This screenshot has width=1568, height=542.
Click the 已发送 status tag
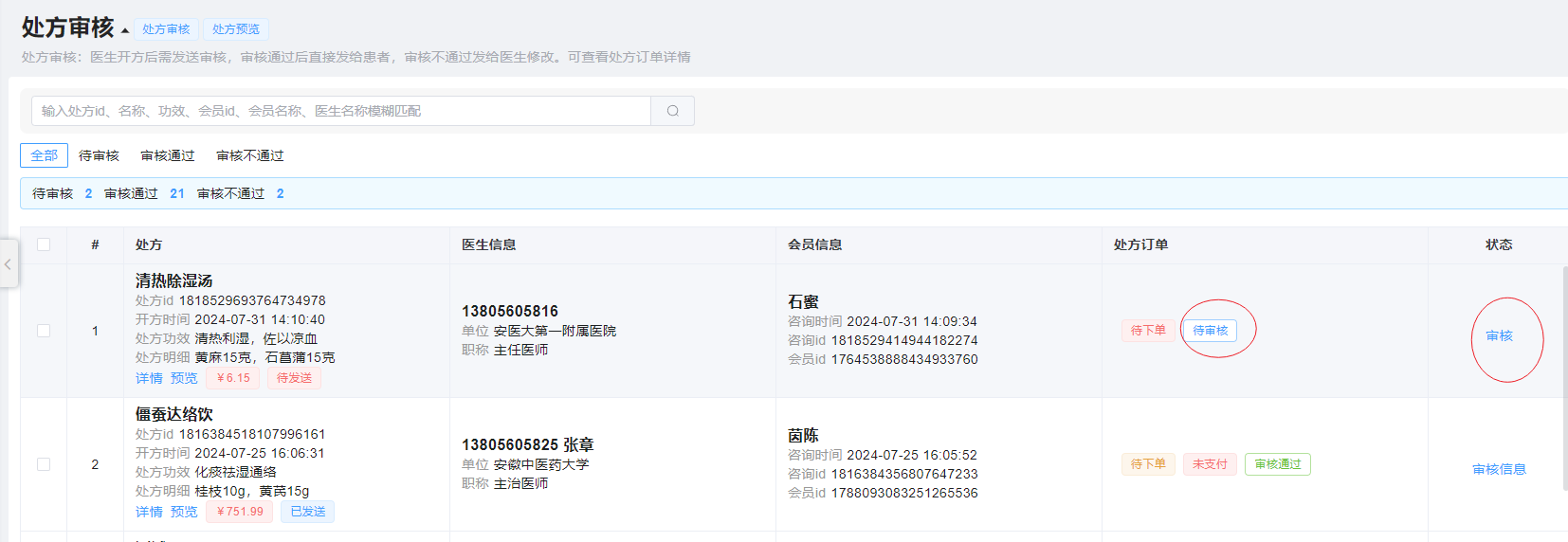308,512
